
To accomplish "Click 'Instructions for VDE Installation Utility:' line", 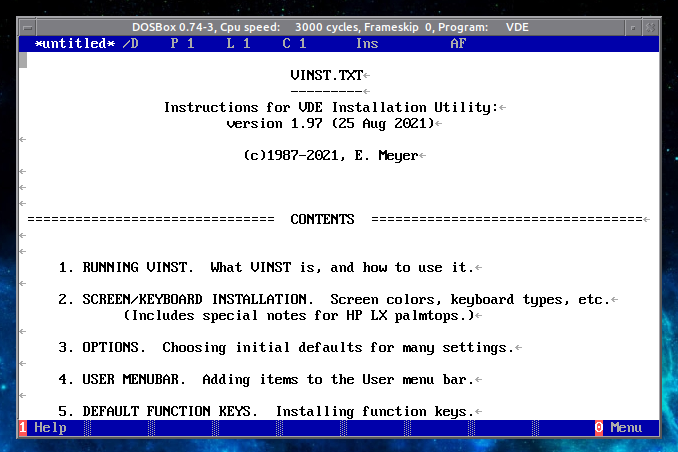I will (x=331, y=107).
